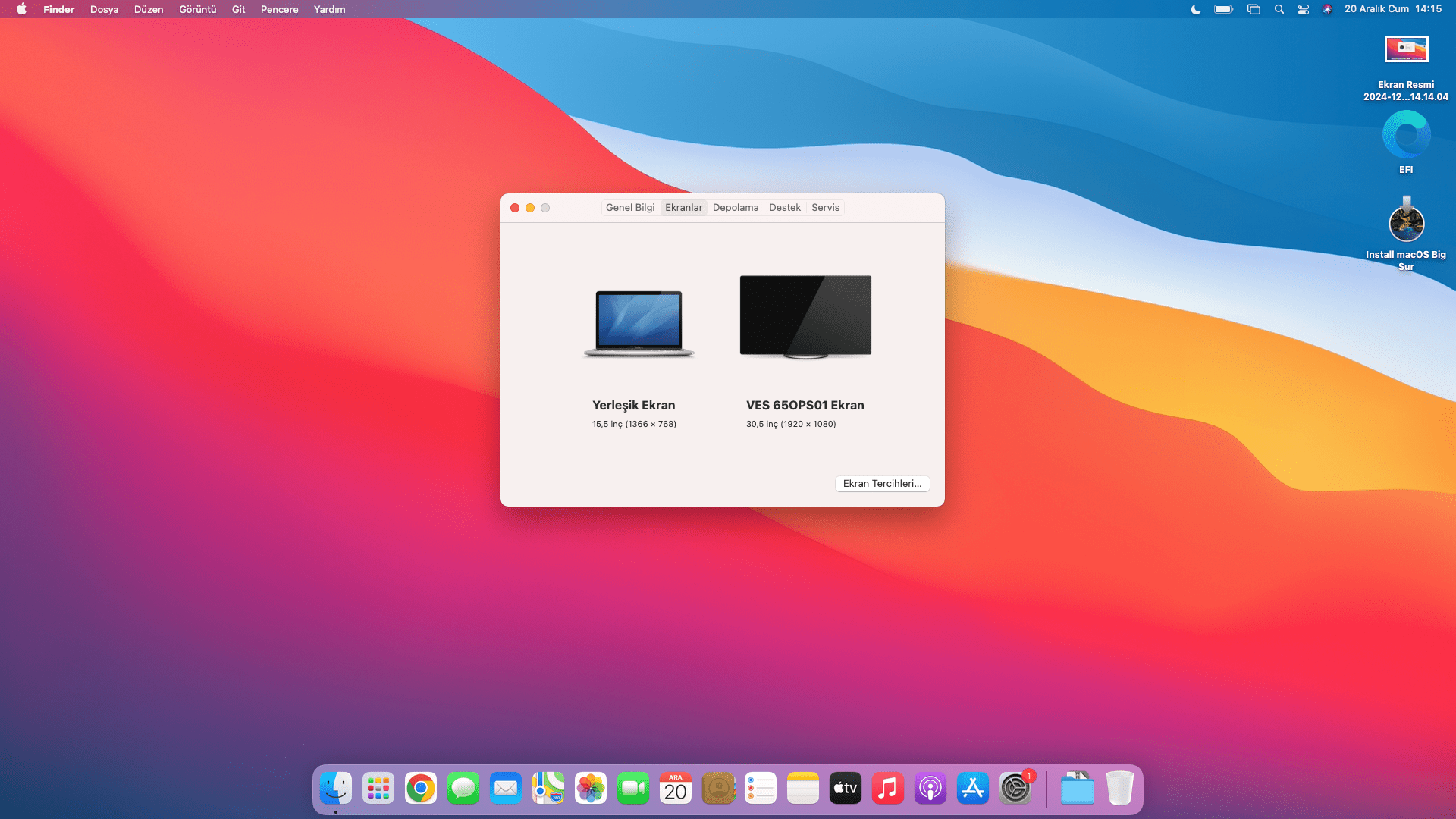1456x819 pixels.
Task: Launch Messages app in Dock
Action: pyautogui.click(x=463, y=789)
